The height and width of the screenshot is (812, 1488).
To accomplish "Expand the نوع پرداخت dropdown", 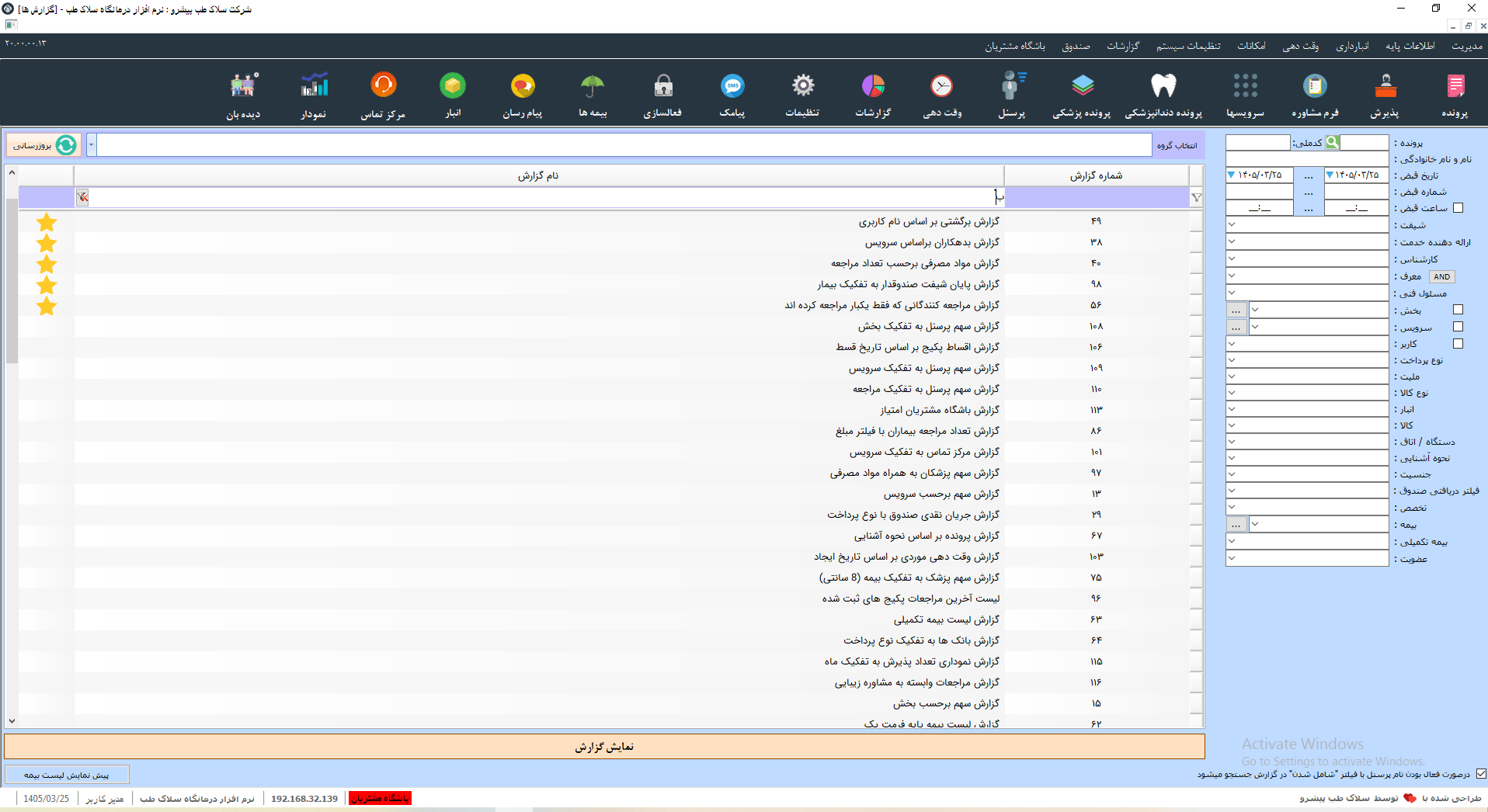I will (x=1232, y=360).
